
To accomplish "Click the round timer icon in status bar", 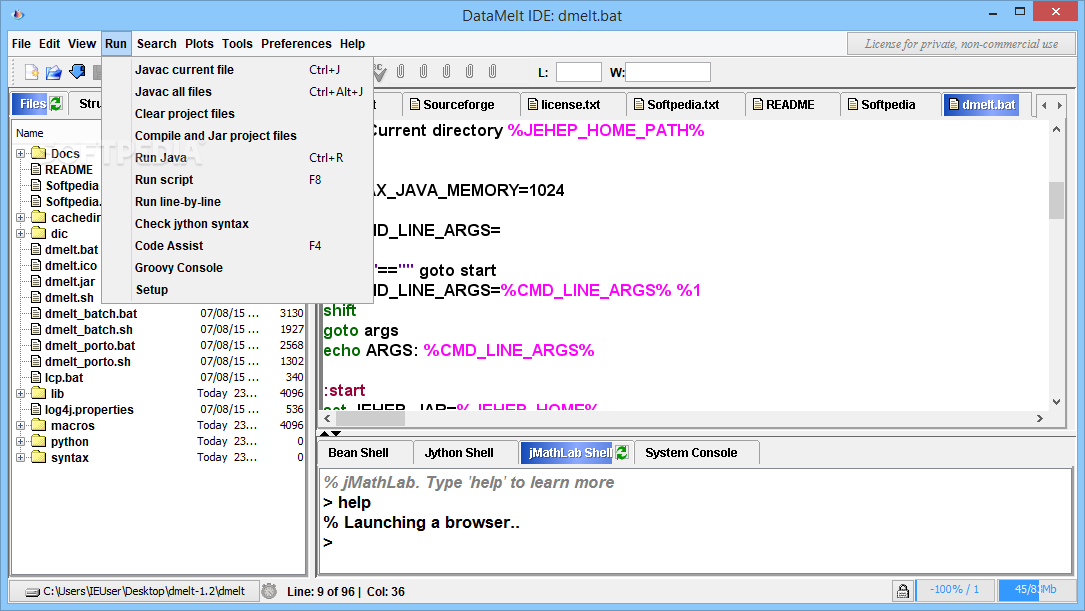I will click(x=269, y=591).
